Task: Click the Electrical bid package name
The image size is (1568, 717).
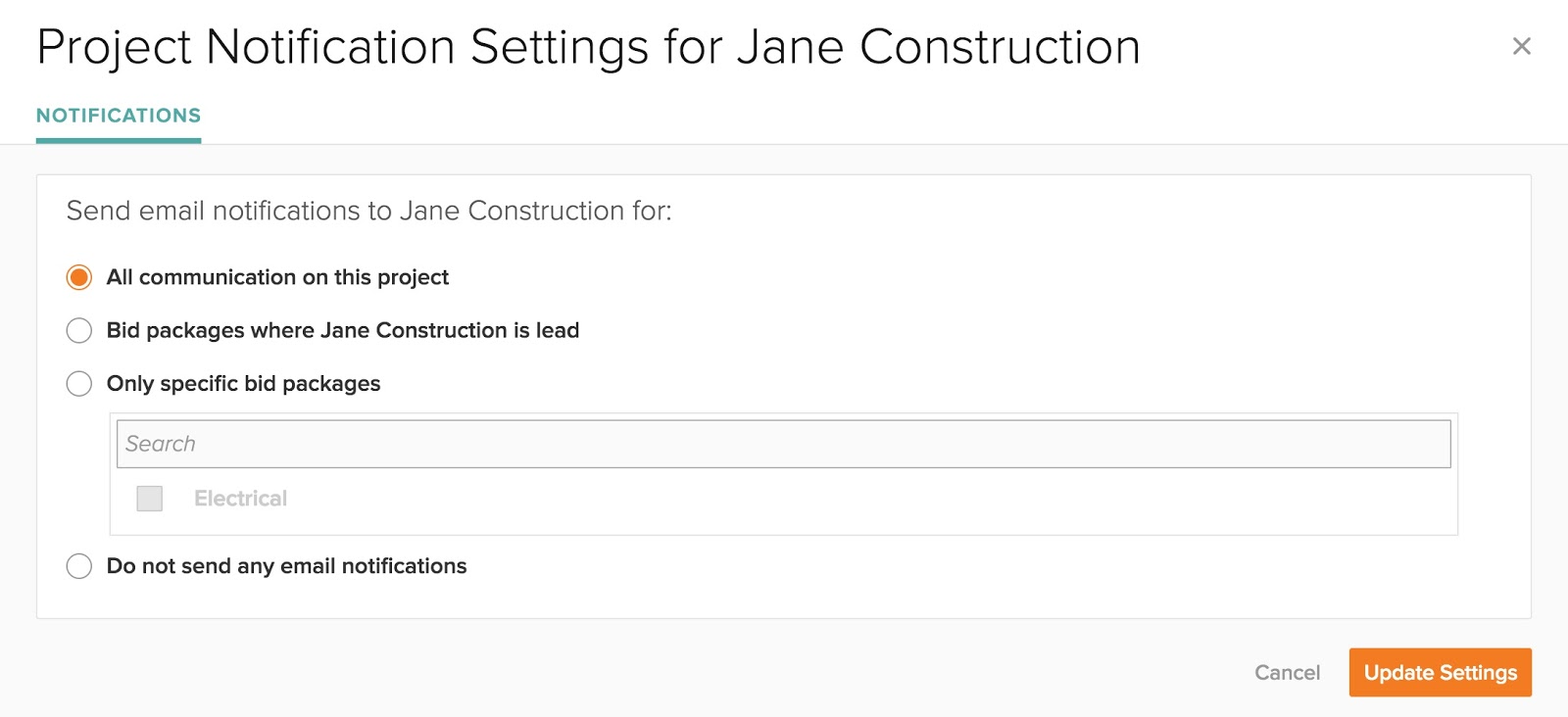Action: (x=240, y=499)
